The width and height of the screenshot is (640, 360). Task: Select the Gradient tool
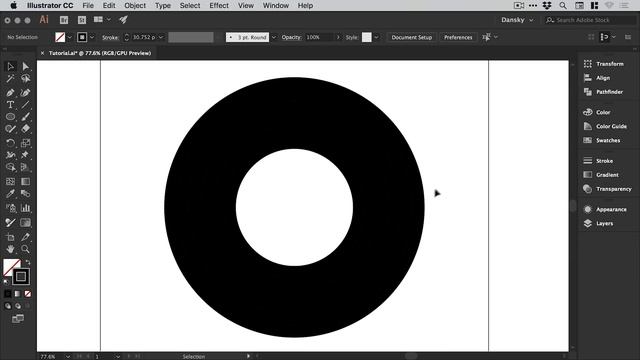click(x=25, y=182)
